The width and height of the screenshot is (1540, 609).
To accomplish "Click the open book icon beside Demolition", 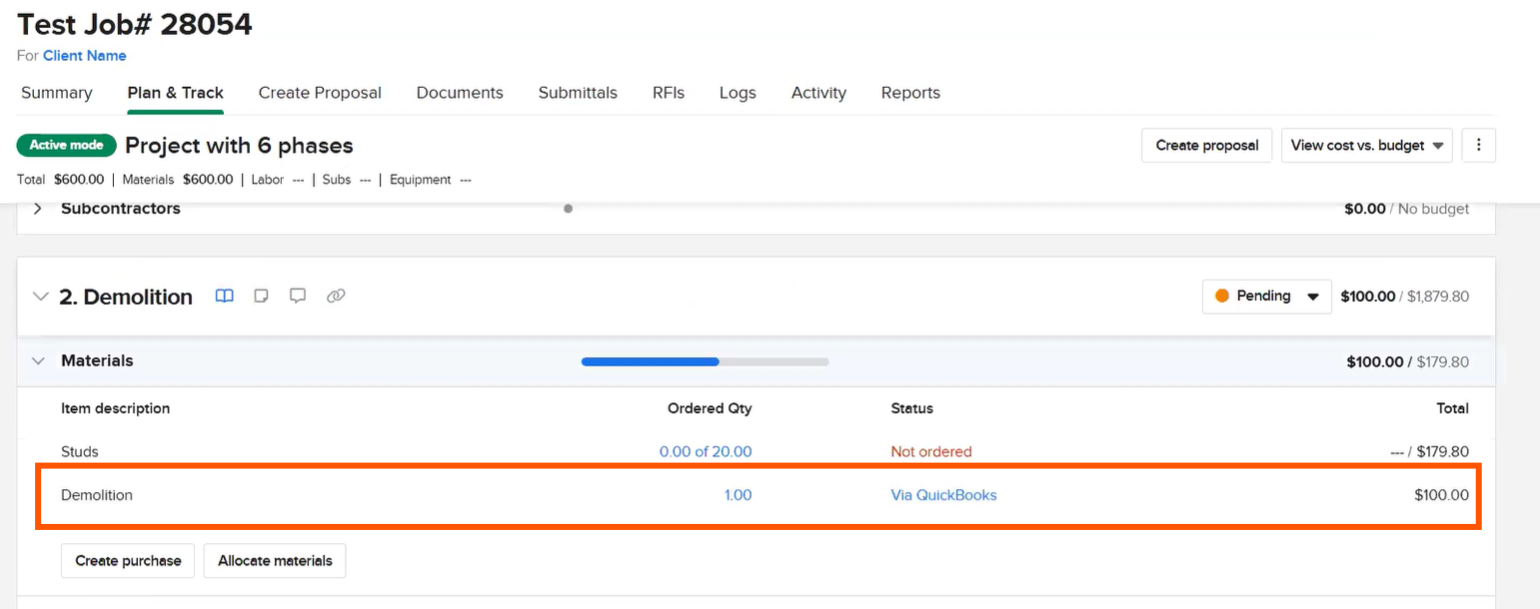I will click(225, 296).
